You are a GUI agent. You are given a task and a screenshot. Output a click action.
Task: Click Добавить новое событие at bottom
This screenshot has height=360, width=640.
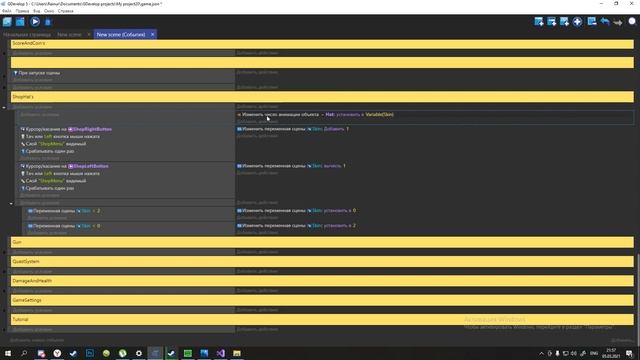[37, 340]
